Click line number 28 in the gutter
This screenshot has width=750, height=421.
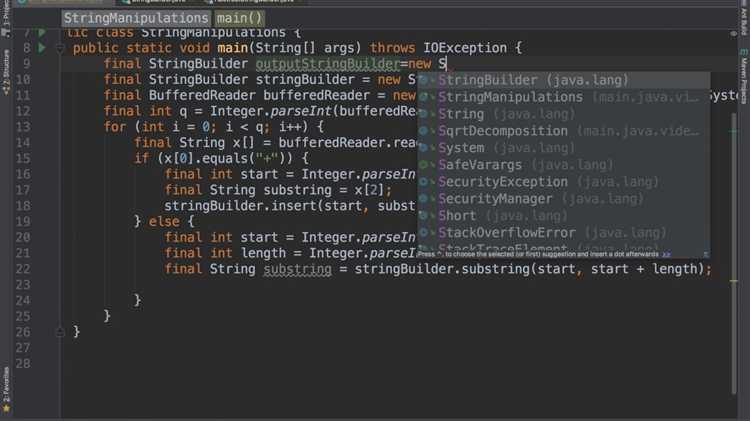[x=22, y=364]
